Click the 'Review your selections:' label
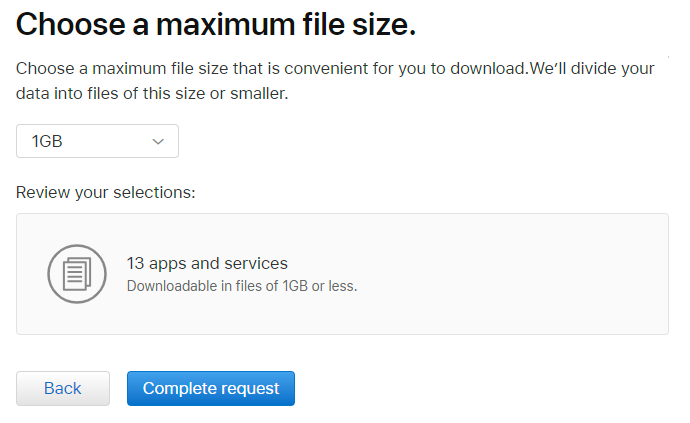 tap(105, 191)
